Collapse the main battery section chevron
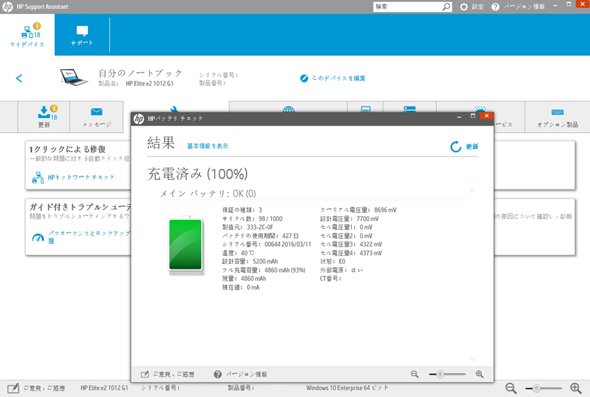Viewport: 590px width, 397px height. 473,190
